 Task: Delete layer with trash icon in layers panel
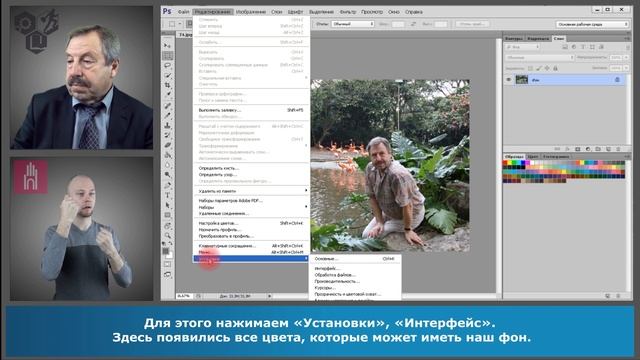(618, 149)
